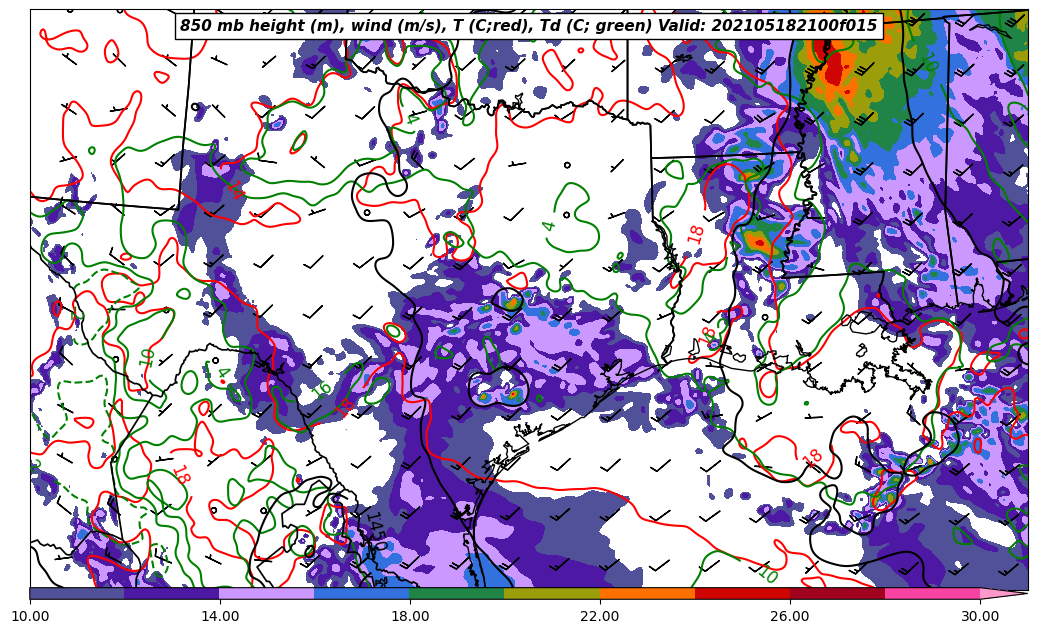Select the orange segment of the colorbar

(x=647, y=593)
